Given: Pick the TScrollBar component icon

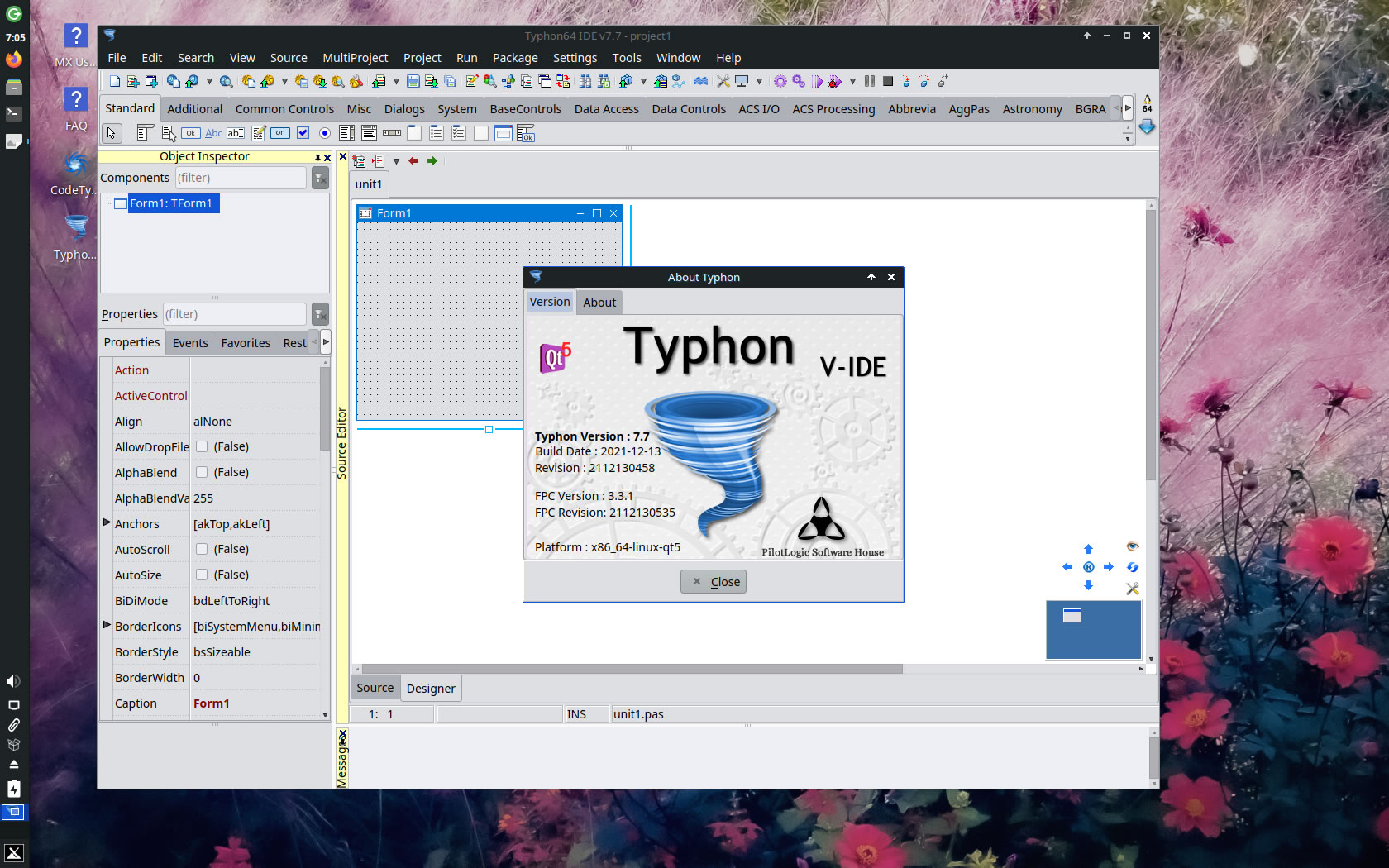Looking at the screenshot, I should pos(392,132).
